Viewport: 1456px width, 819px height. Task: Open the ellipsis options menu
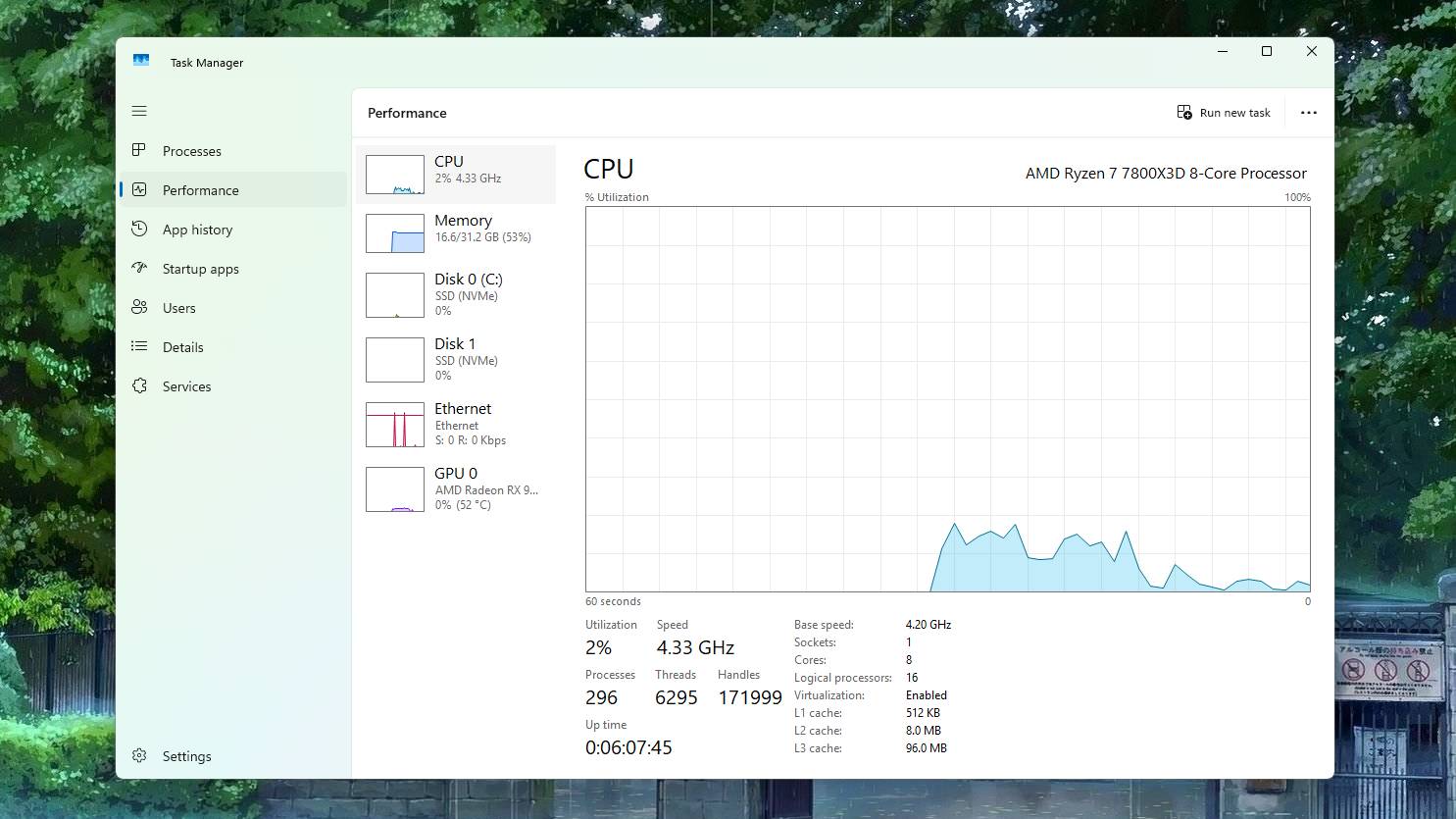(1309, 112)
